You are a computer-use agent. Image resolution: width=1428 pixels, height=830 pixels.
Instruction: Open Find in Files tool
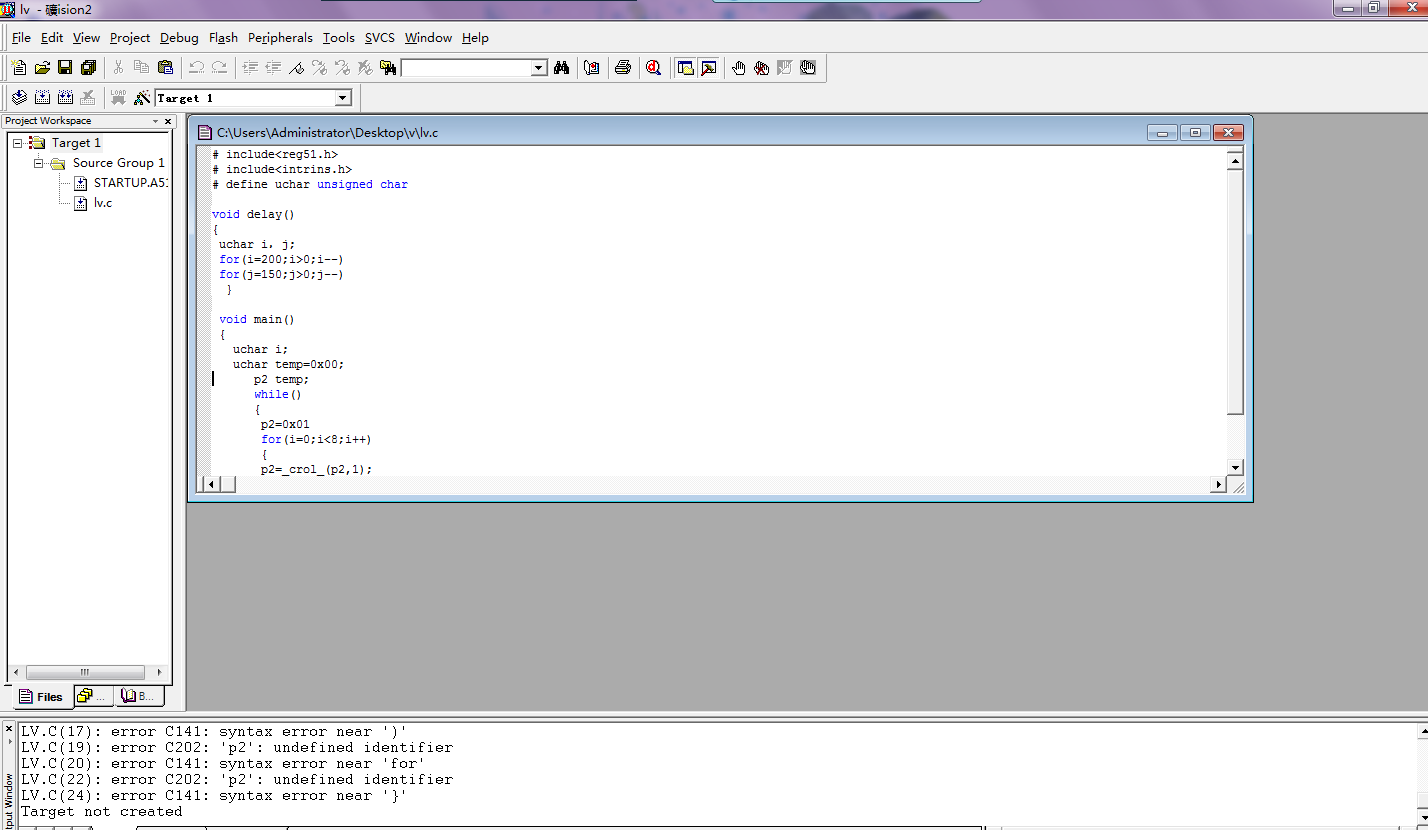point(388,68)
